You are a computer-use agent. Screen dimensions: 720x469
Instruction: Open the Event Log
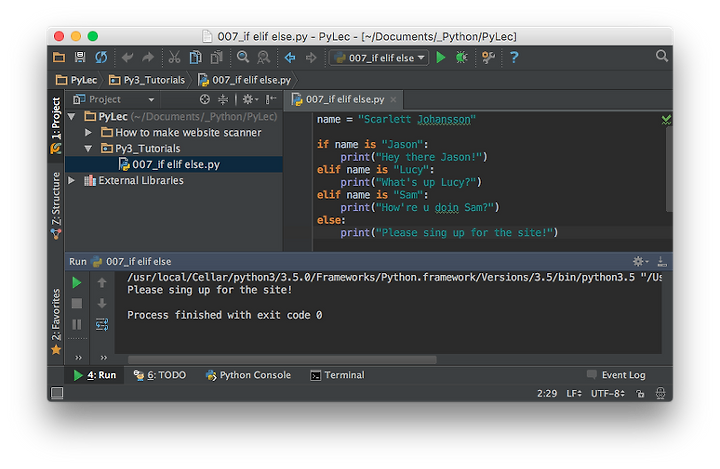click(616, 375)
